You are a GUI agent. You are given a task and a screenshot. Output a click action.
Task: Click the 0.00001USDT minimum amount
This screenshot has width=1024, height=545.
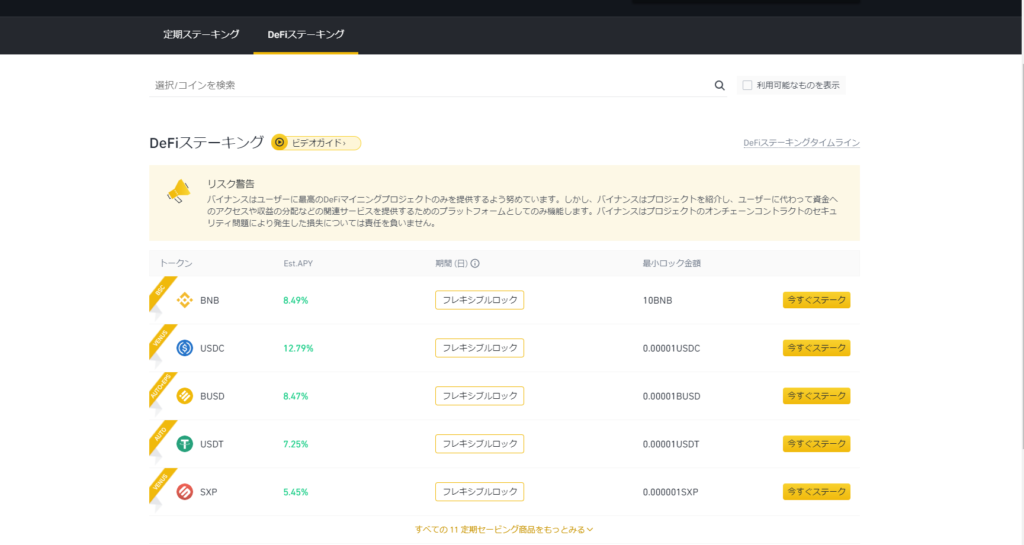pos(671,444)
